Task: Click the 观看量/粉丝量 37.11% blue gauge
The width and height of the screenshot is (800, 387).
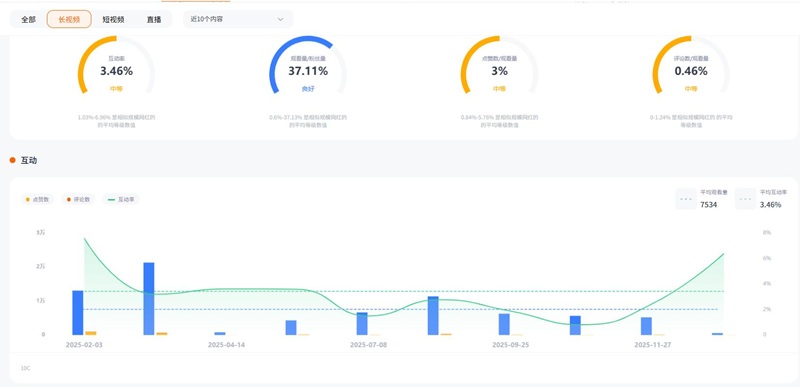Action: (308, 65)
